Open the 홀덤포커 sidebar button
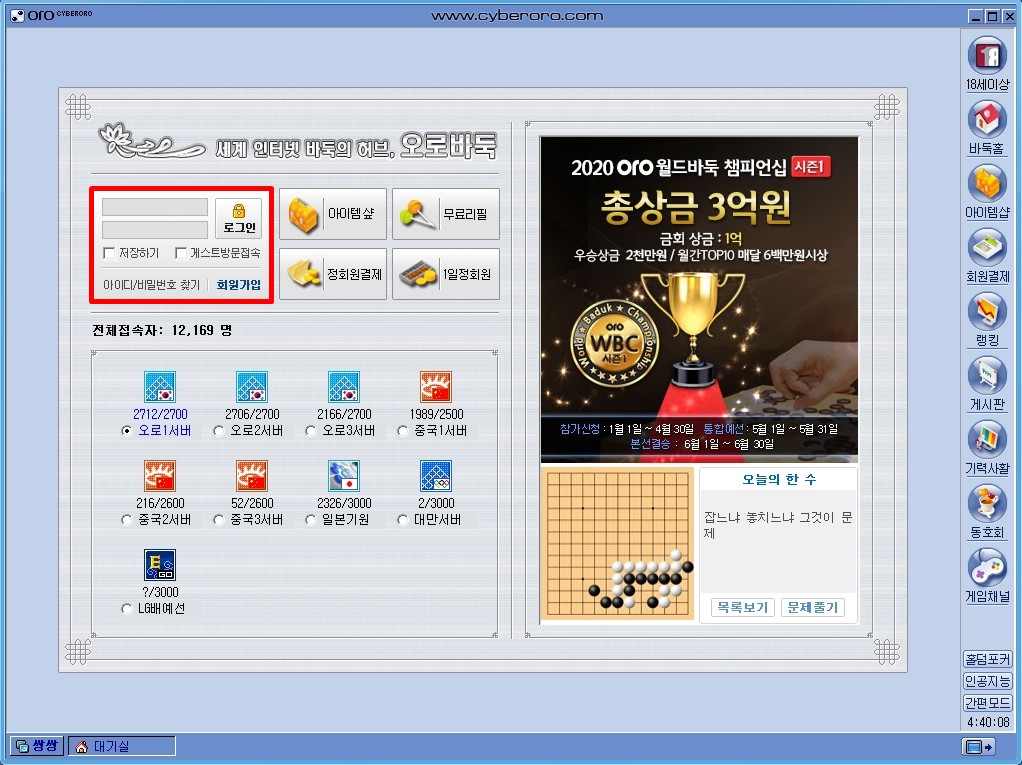The image size is (1022, 765). pyautogui.click(x=987, y=659)
